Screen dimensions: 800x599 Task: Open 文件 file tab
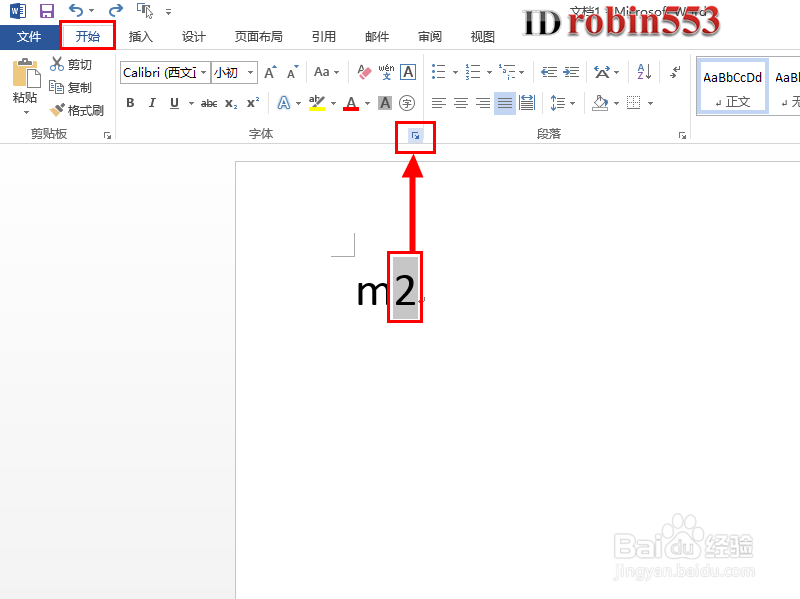pos(29,37)
